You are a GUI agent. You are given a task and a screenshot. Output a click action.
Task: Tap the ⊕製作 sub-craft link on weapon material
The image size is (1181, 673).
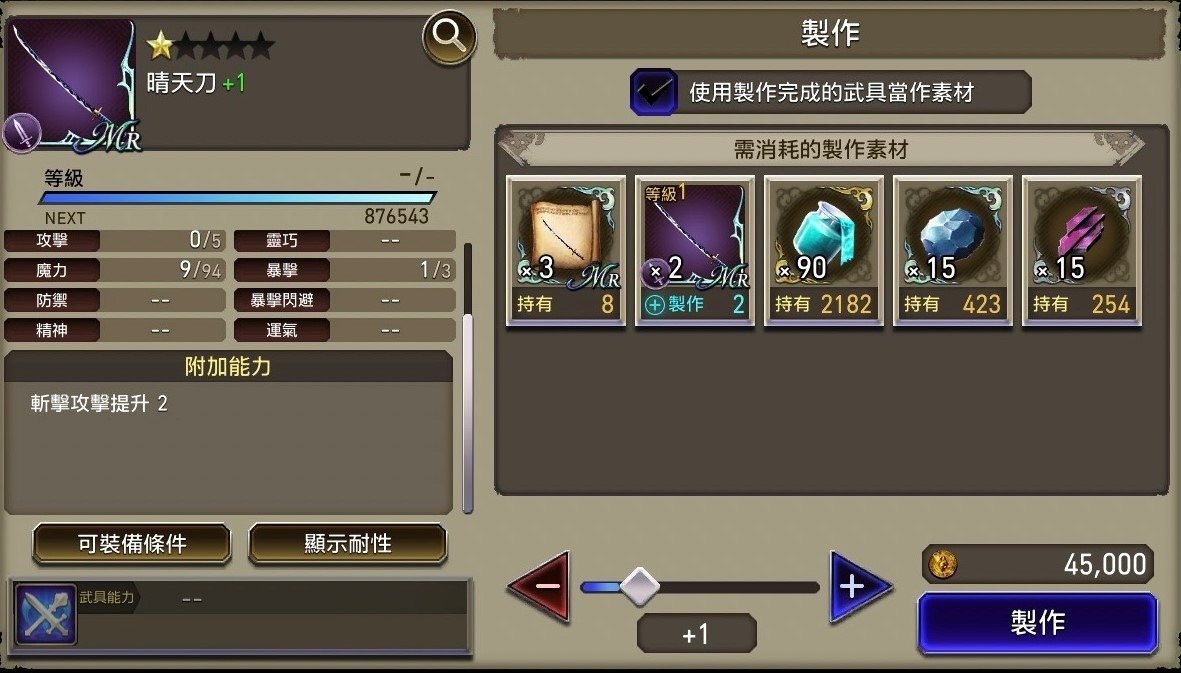(676, 304)
